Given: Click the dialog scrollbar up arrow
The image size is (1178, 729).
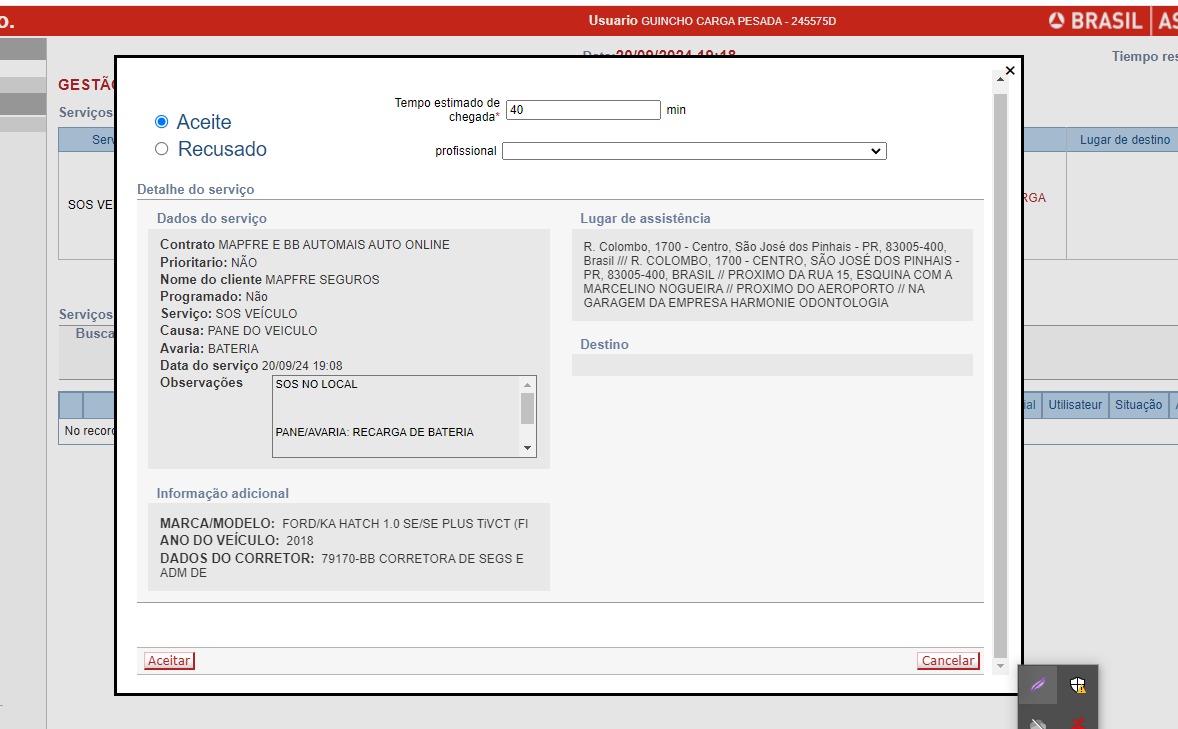Looking at the screenshot, I should (1000, 80).
